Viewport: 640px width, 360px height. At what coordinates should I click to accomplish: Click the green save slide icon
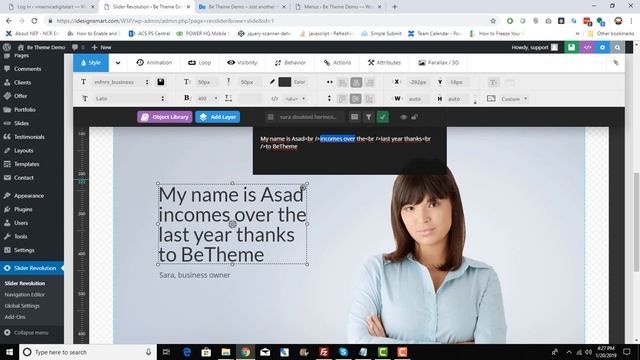[571, 47]
